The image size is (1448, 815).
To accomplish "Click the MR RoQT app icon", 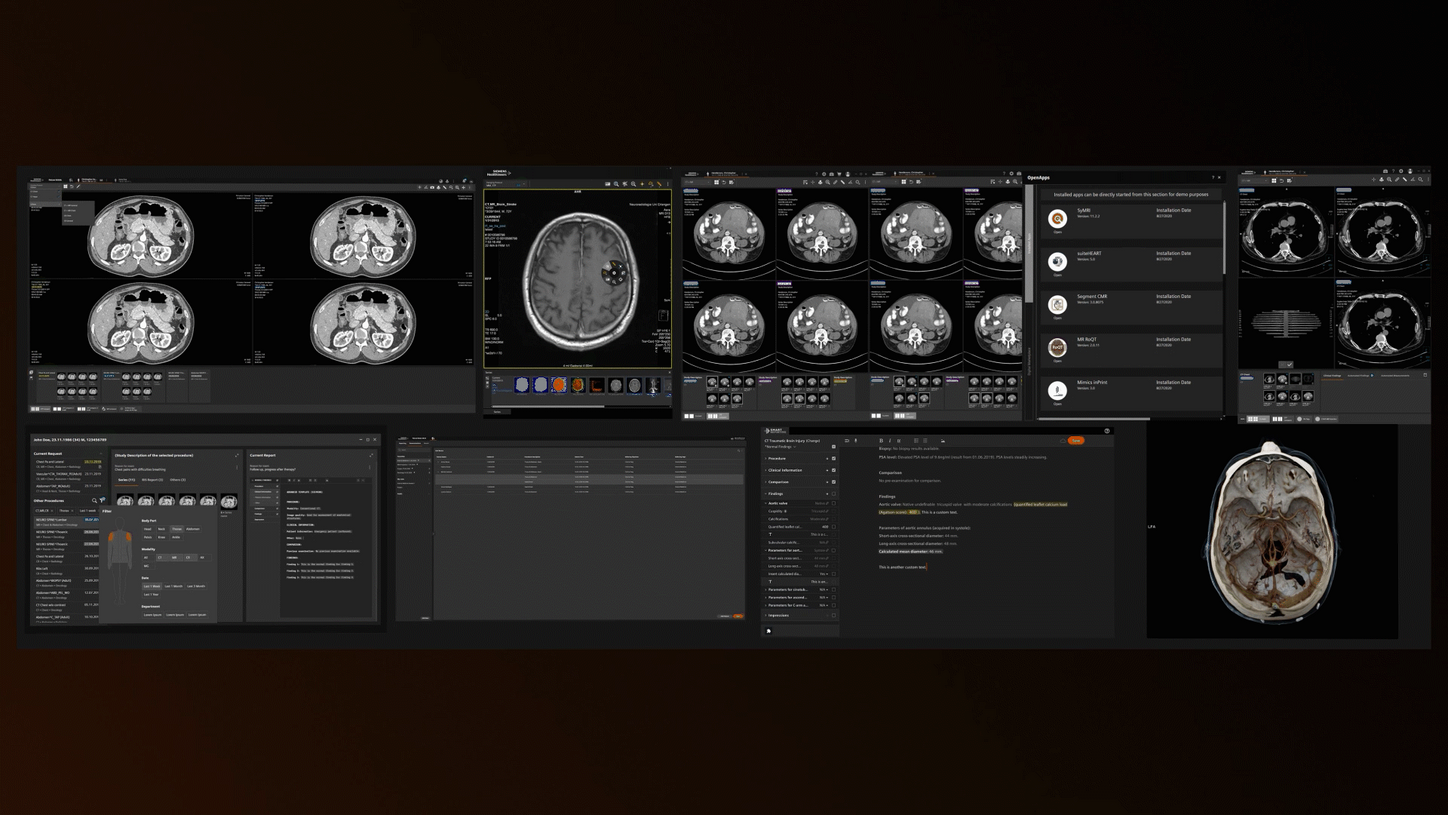I will (1057, 346).
